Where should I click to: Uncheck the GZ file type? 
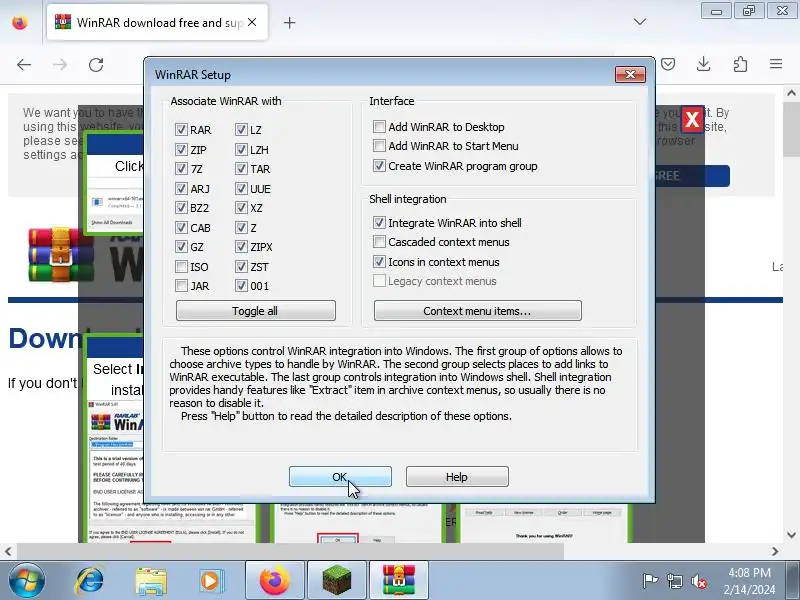181,247
